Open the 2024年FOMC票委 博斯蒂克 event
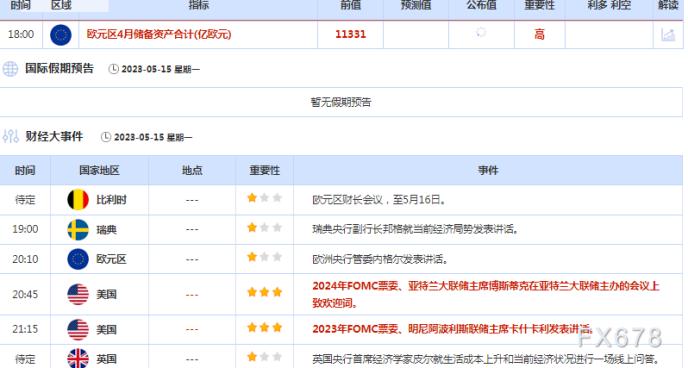This screenshot has height=368, width=688. point(486,294)
